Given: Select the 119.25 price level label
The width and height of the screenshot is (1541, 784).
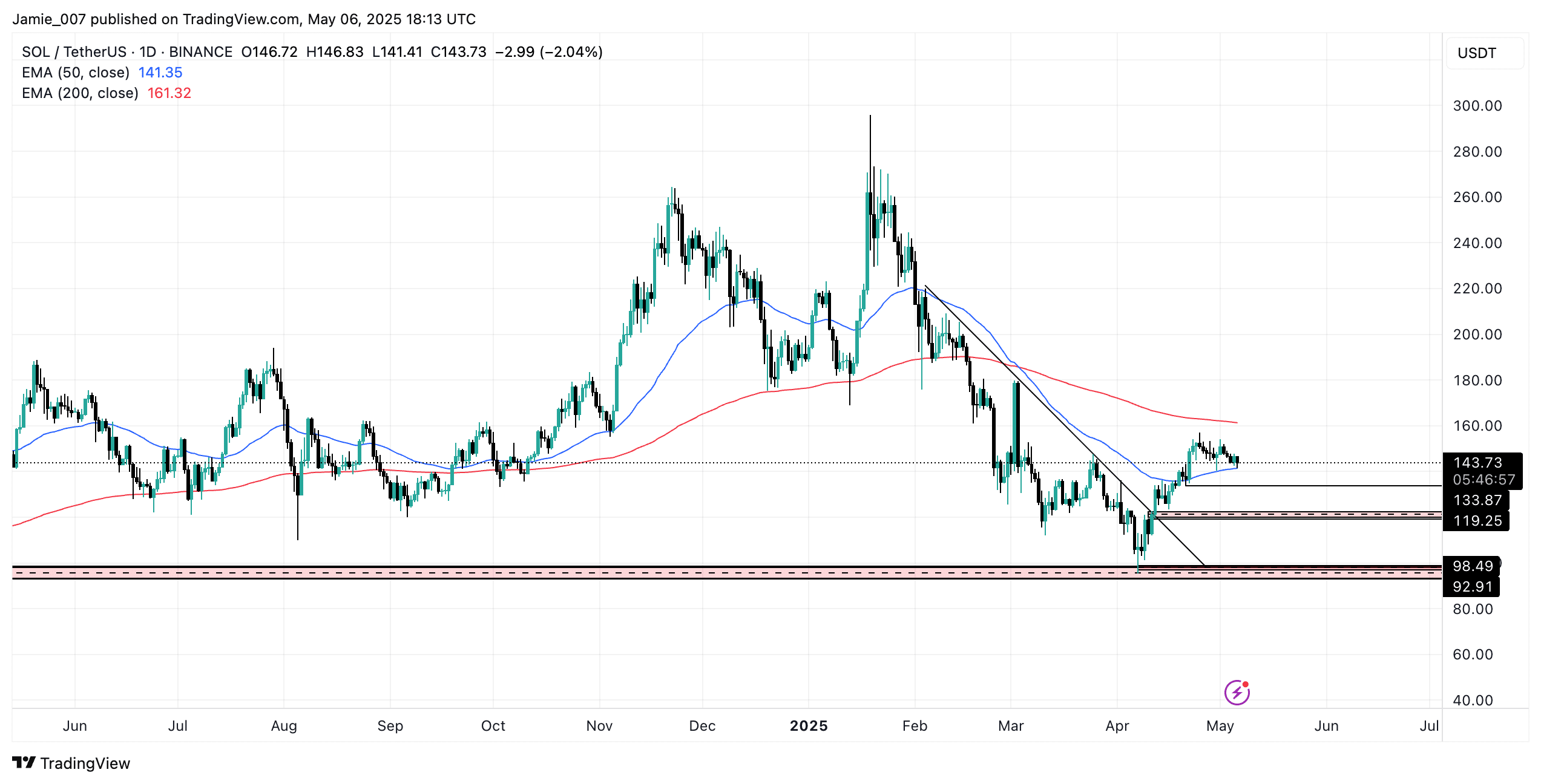Looking at the screenshot, I should click(x=1477, y=521).
